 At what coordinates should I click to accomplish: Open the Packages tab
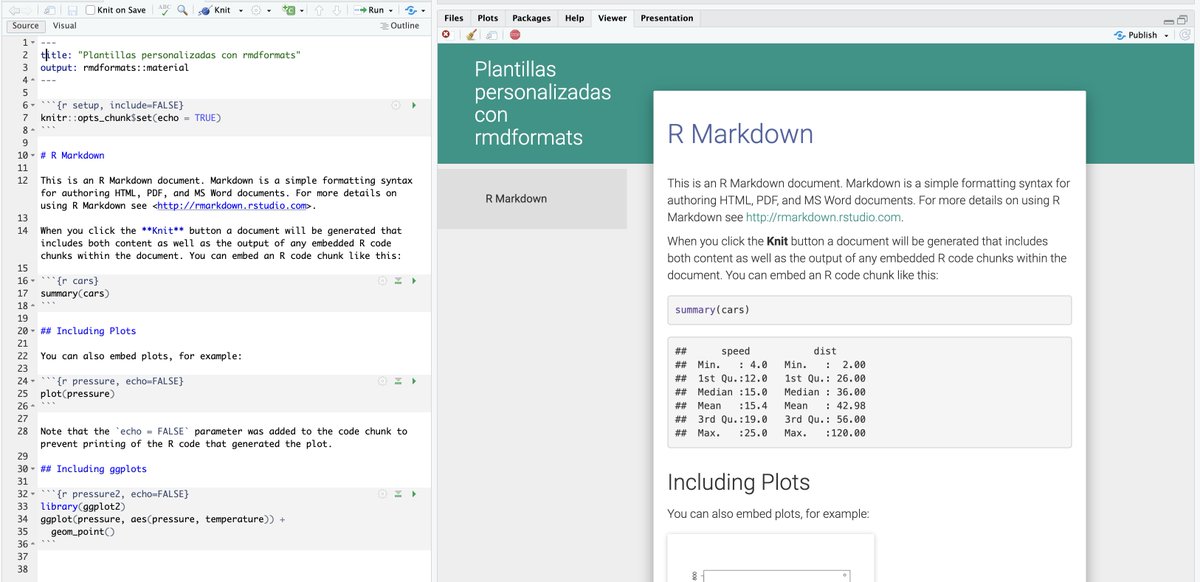[x=531, y=18]
